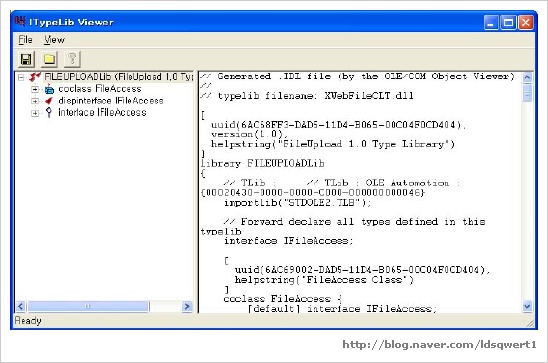Screen dimensions: 548x363
Task: Minimize the ITypeLib Viewer window
Action: [491, 23]
